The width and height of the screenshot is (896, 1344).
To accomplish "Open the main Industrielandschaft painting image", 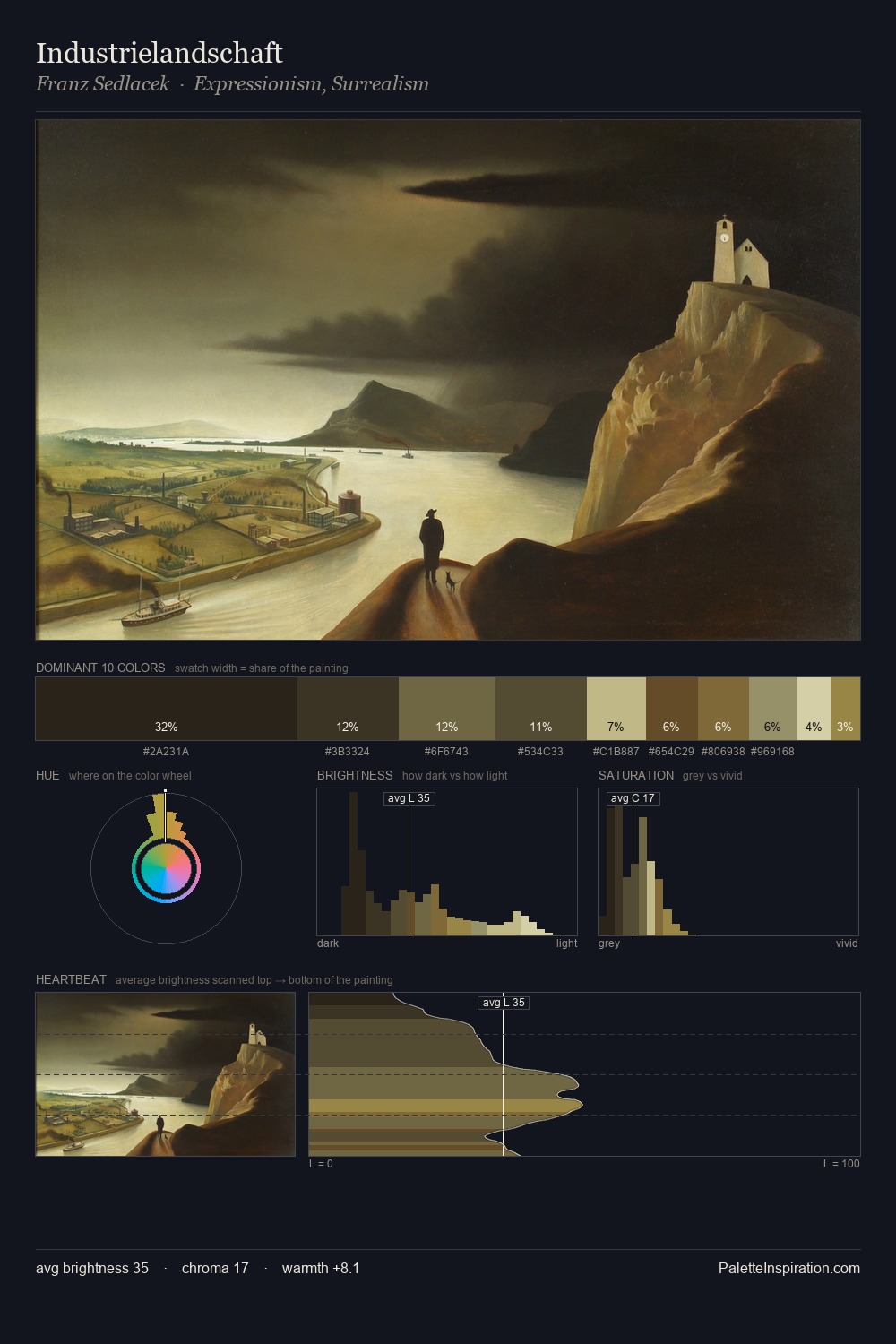I will [448, 380].
